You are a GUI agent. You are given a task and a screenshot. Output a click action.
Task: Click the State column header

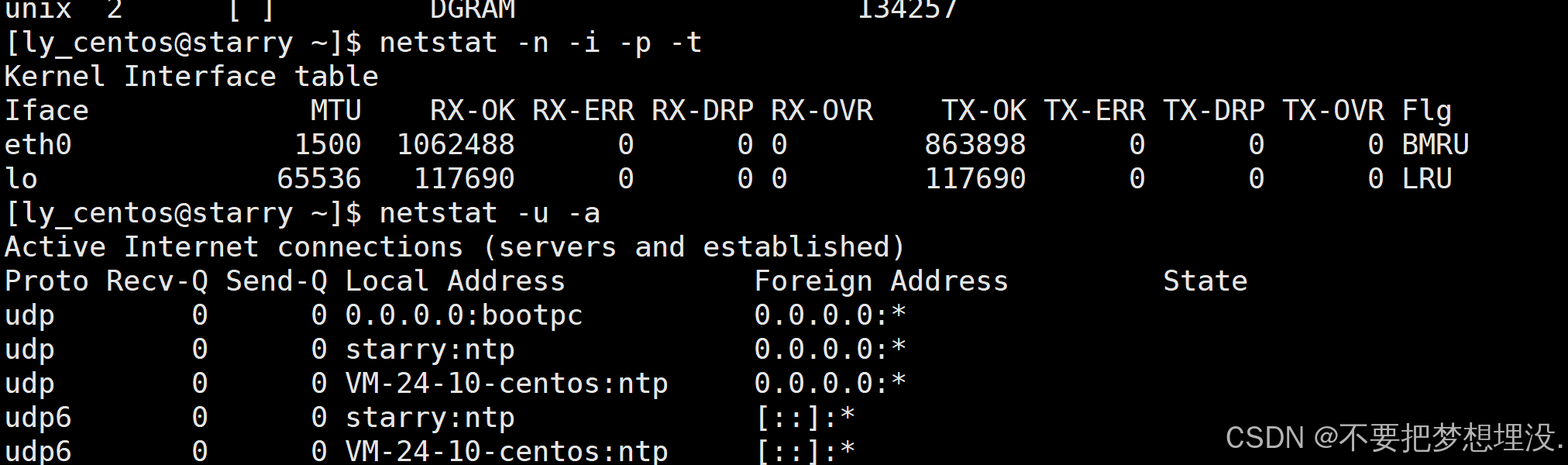[1205, 281]
